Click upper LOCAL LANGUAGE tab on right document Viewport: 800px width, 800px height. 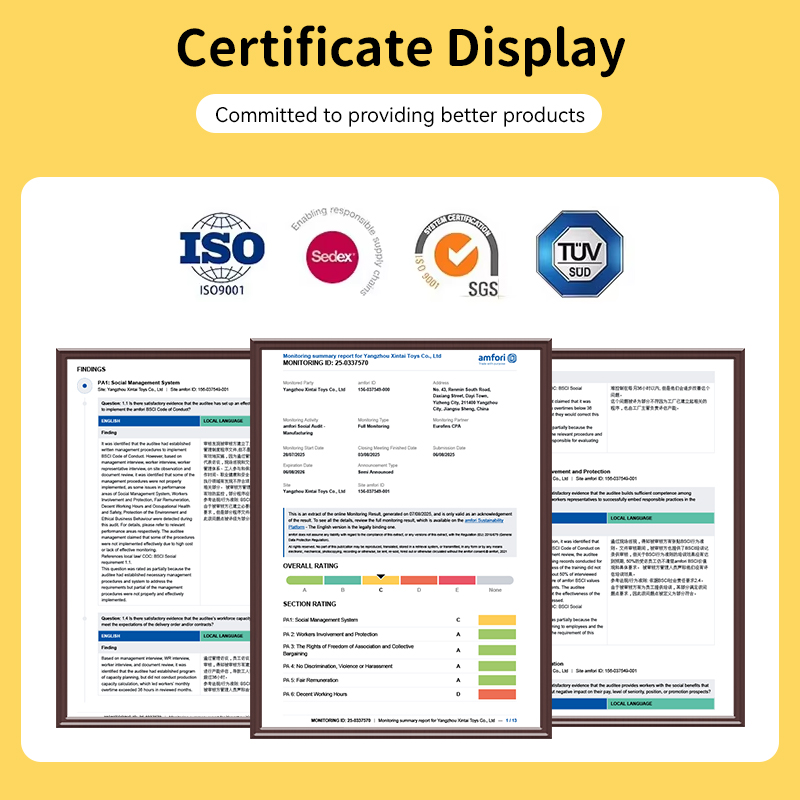(x=661, y=518)
